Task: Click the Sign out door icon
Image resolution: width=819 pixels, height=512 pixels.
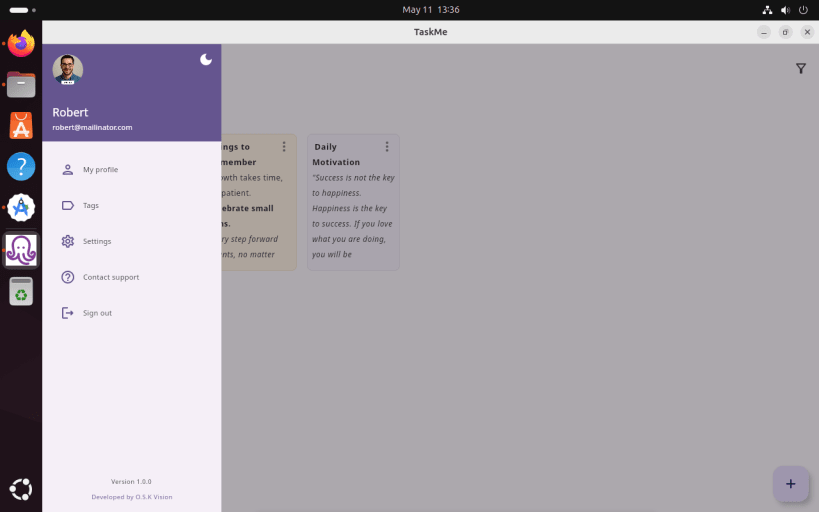Action: tap(68, 313)
